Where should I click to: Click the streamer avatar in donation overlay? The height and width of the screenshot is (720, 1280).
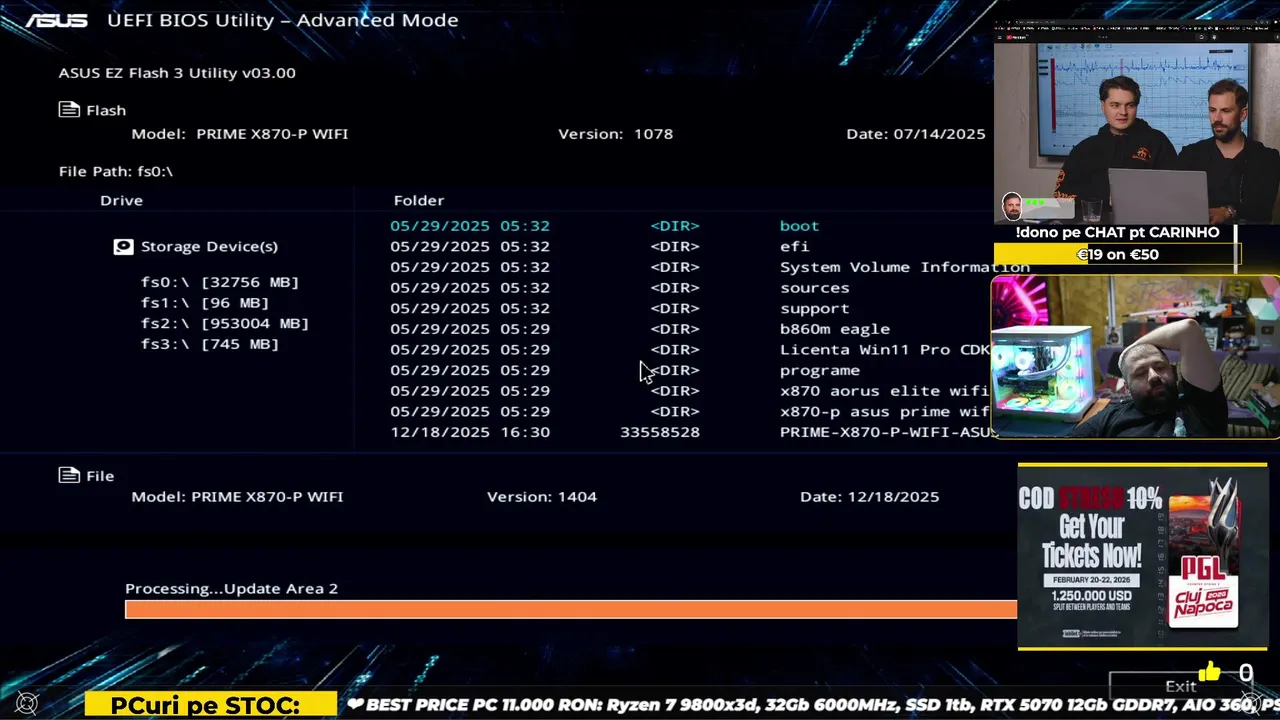pos(1012,207)
